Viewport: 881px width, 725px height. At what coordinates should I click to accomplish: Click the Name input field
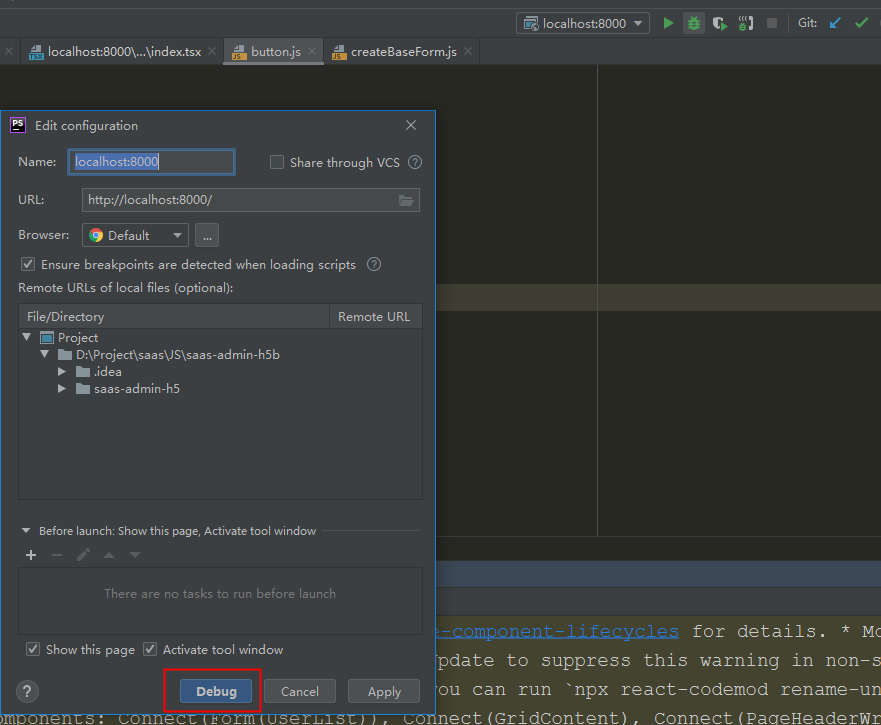point(151,162)
